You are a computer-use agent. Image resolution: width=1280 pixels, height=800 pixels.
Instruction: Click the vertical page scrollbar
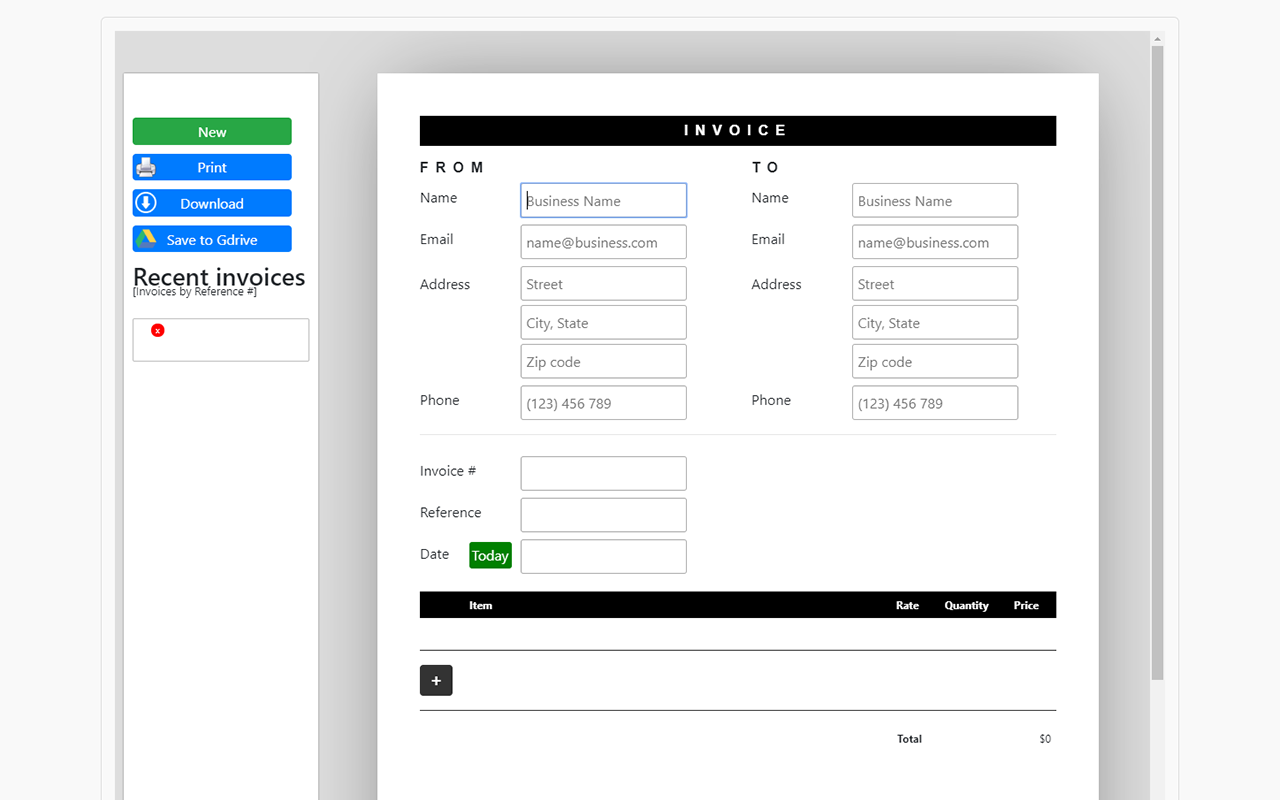click(x=1158, y=360)
